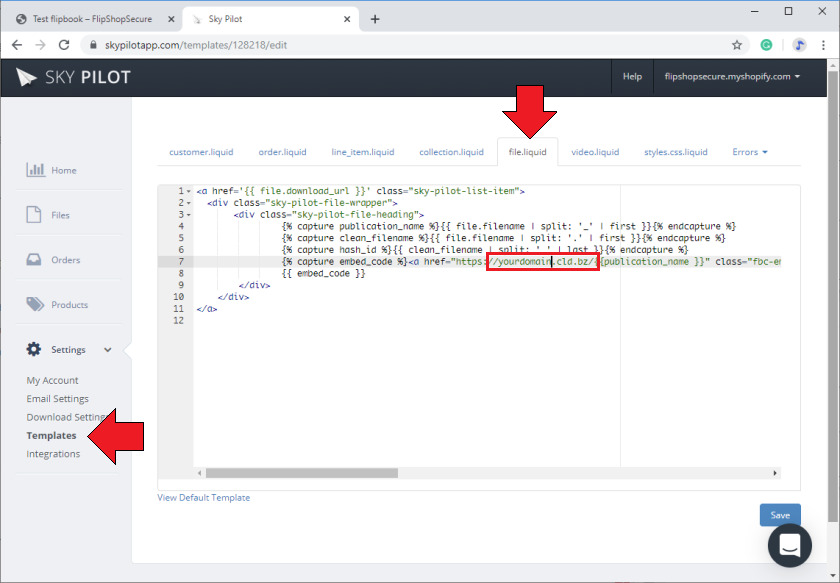The width and height of the screenshot is (840, 583).
Task: Go forward in browser history
Action: point(40,45)
